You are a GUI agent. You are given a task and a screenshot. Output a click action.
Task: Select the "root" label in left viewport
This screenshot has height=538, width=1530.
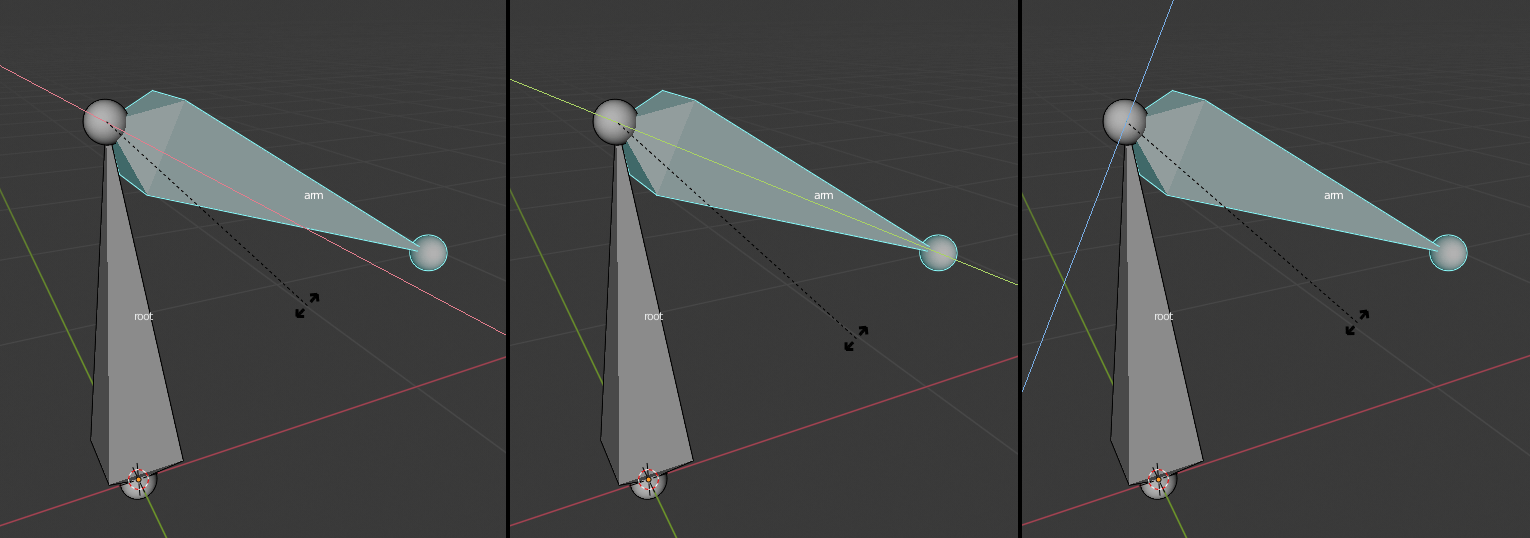pos(144,316)
